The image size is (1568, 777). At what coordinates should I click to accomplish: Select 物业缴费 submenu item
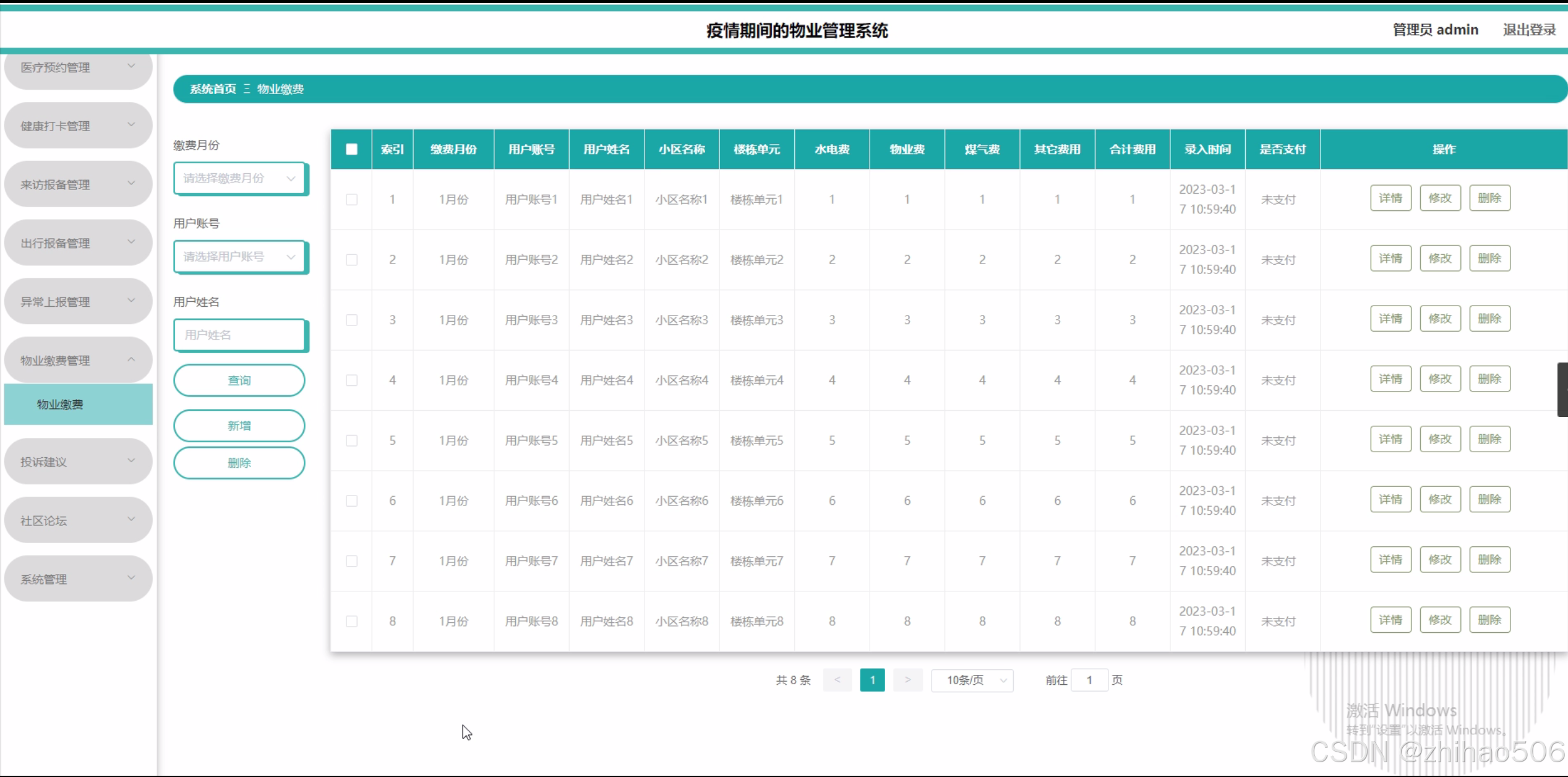click(x=60, y=405)
